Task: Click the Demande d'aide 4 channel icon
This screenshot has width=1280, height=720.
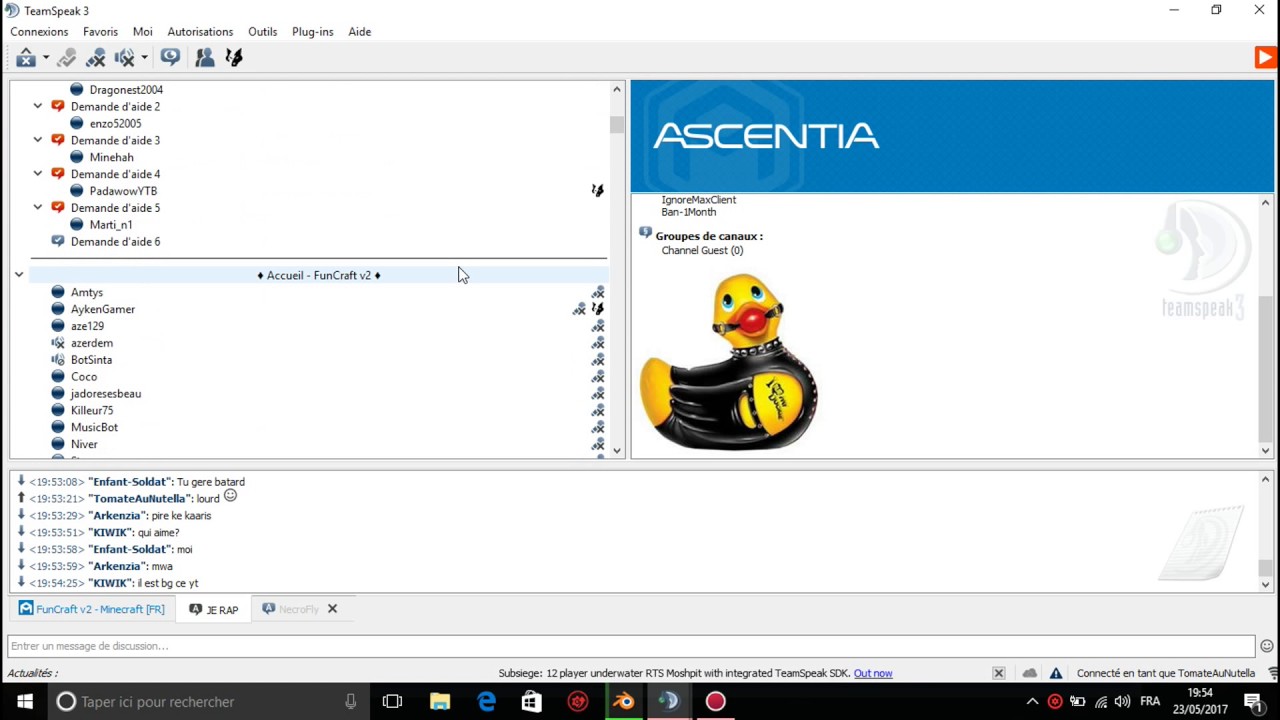Action: coord(58,174)
